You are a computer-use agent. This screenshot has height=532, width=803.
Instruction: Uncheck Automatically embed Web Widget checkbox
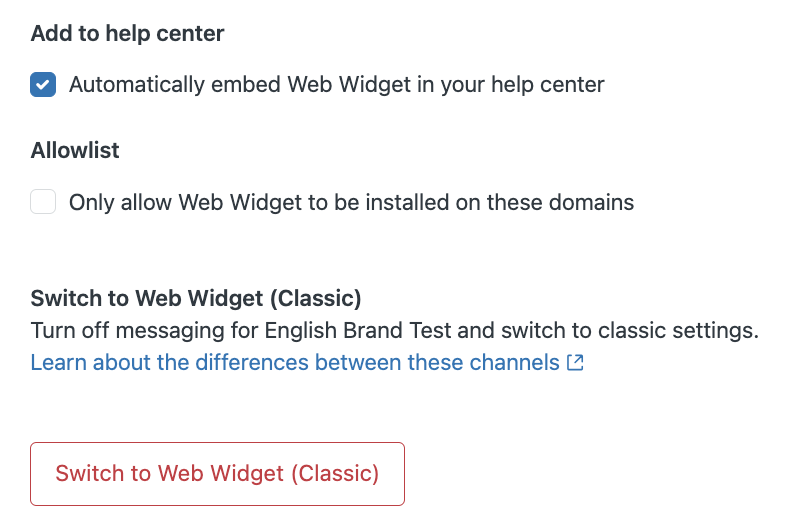(43, 84)
